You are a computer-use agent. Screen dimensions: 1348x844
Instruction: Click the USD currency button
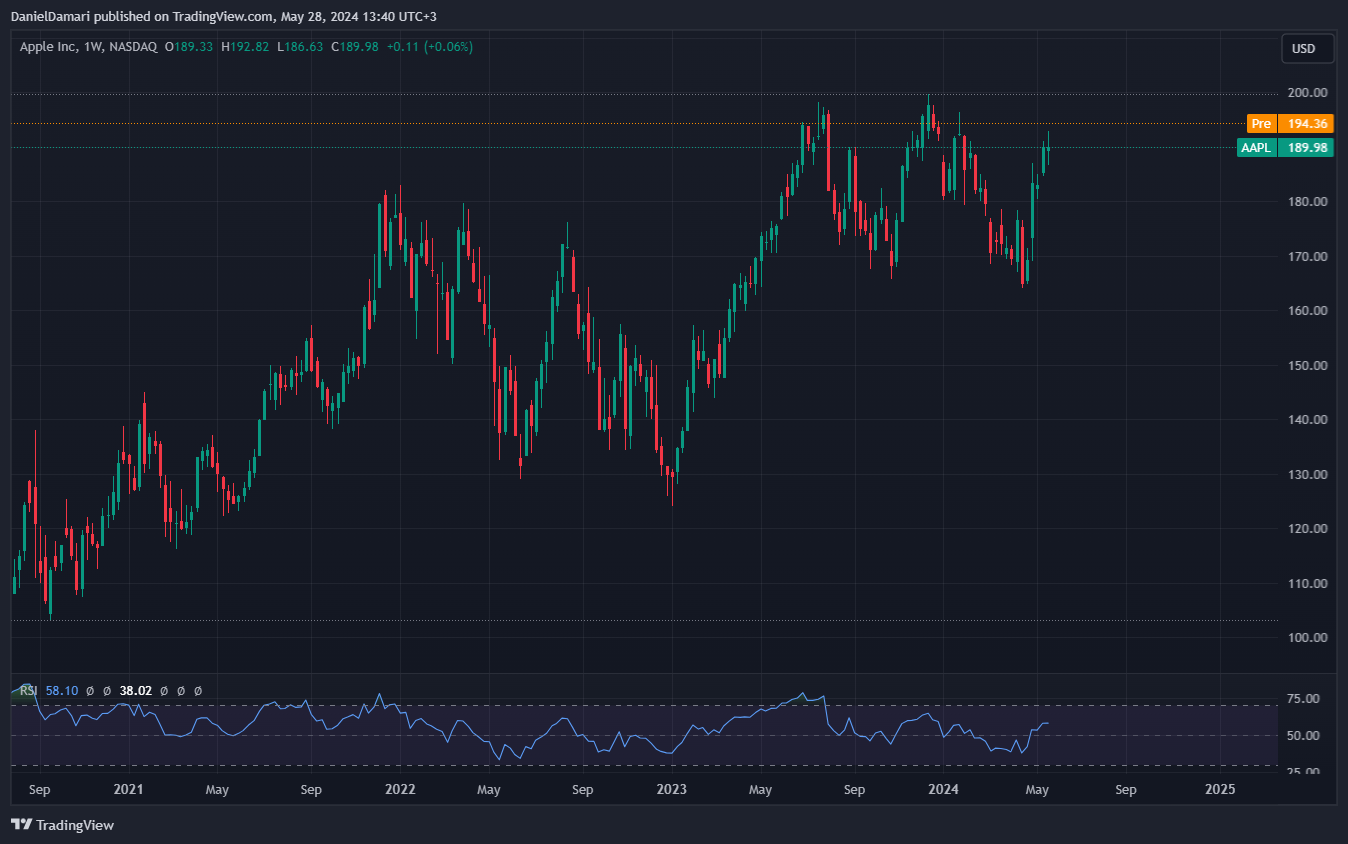pyautogui.click(x=1307, y=48)
